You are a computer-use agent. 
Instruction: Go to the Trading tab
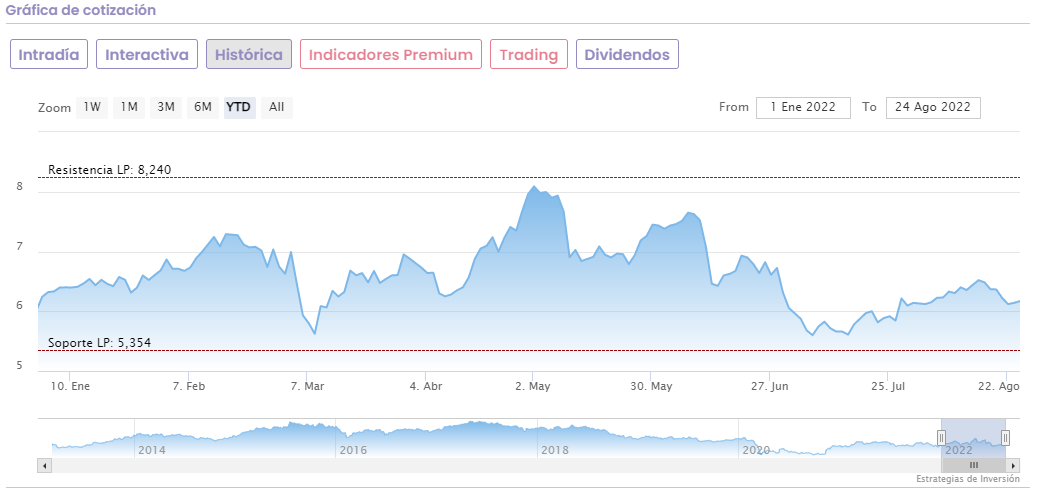[x=529, y=55]
